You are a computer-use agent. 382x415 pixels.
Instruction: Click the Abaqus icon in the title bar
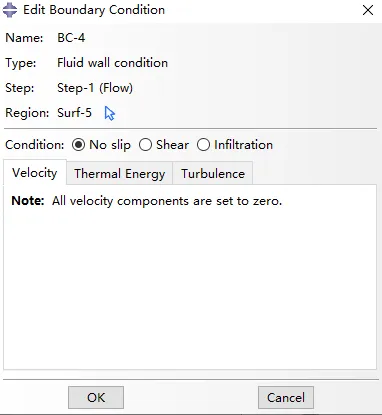(x=10, y=10)
